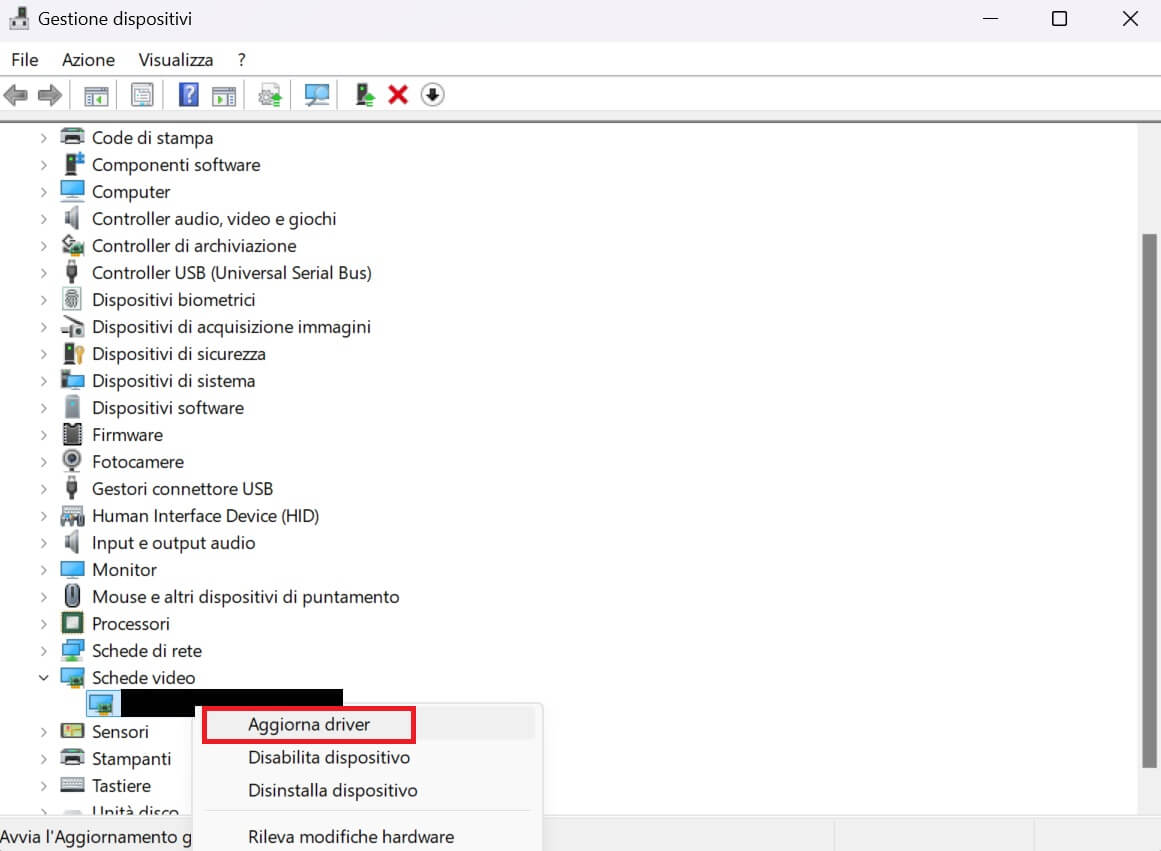Click the Componenti software icon
Image resolution: width=1161 pixels, height=851 pixels.
(73, 164)
